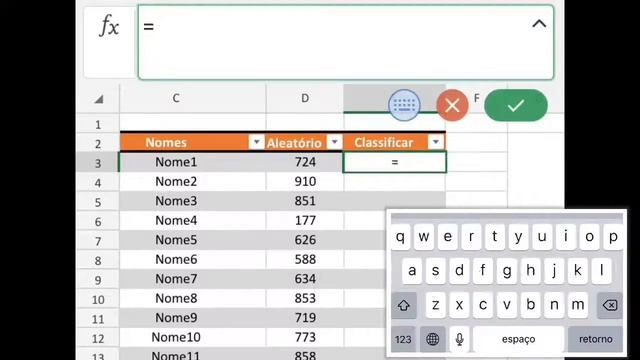The width and height of the screenshot is (640, 360).
Task: Tap the globe language switch key
Action: click(432, 339)
